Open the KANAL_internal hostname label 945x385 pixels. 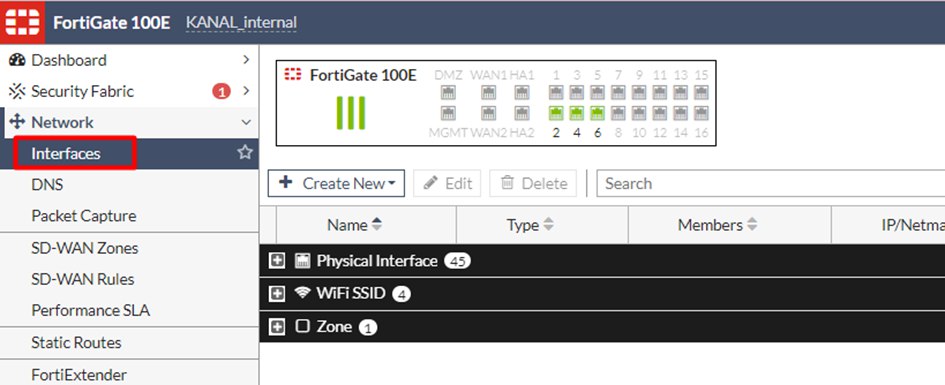[x=241, y=23]
